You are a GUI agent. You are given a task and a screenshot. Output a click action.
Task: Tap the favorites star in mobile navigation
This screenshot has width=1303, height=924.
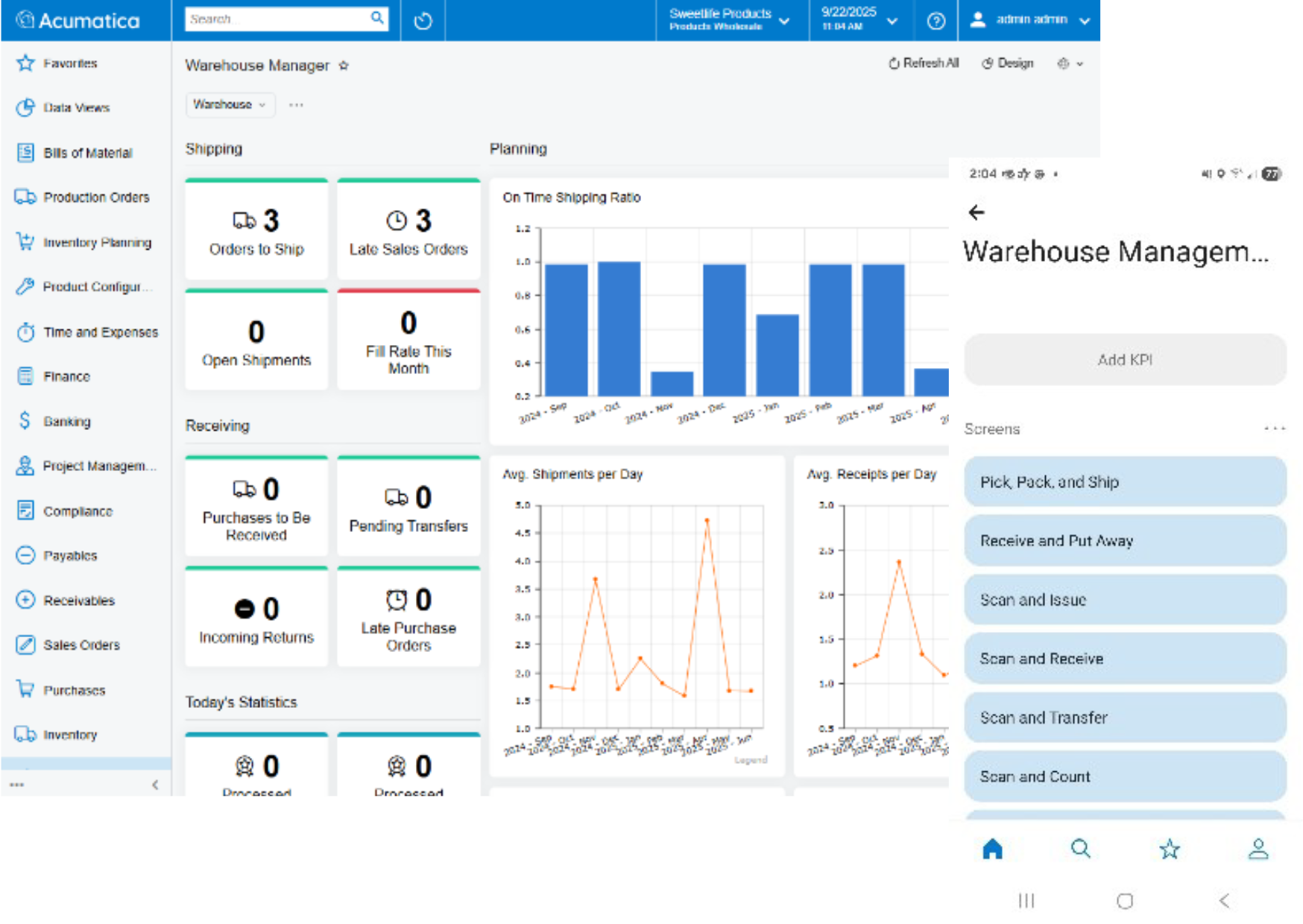pos(1169,849)
